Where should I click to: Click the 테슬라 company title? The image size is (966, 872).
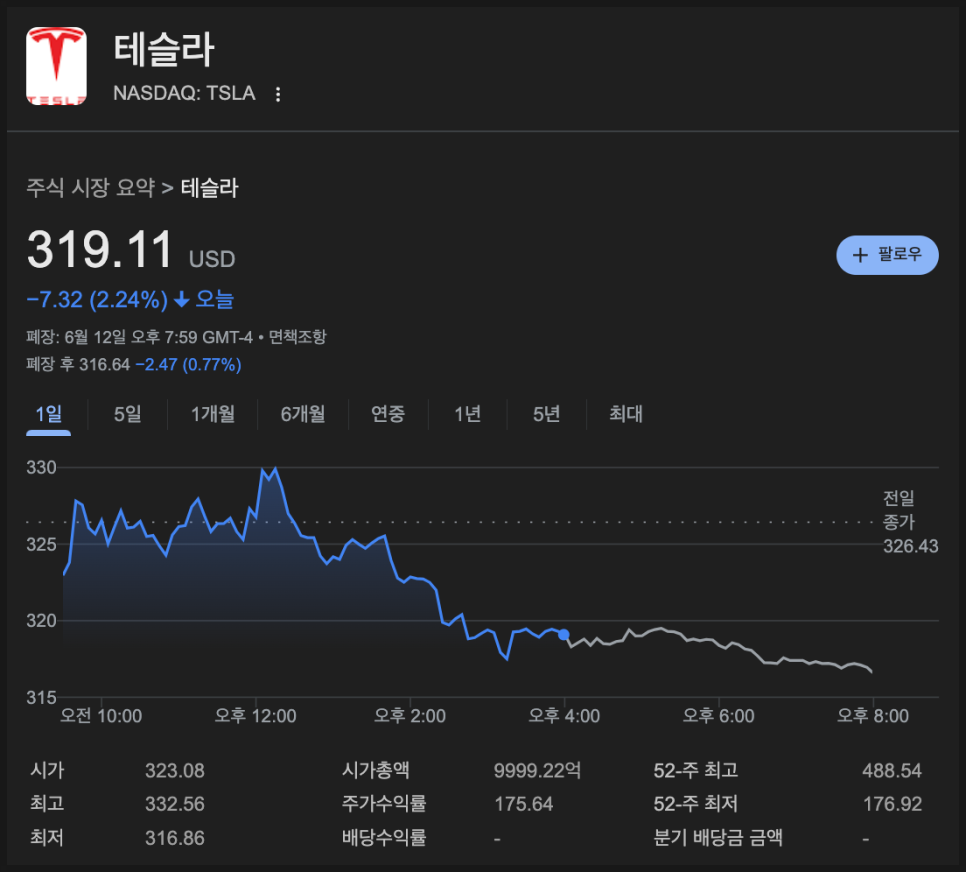[163, 49]
